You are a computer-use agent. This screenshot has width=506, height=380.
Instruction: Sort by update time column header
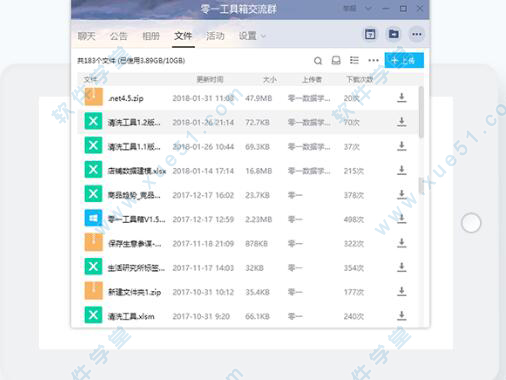(210, 79)
